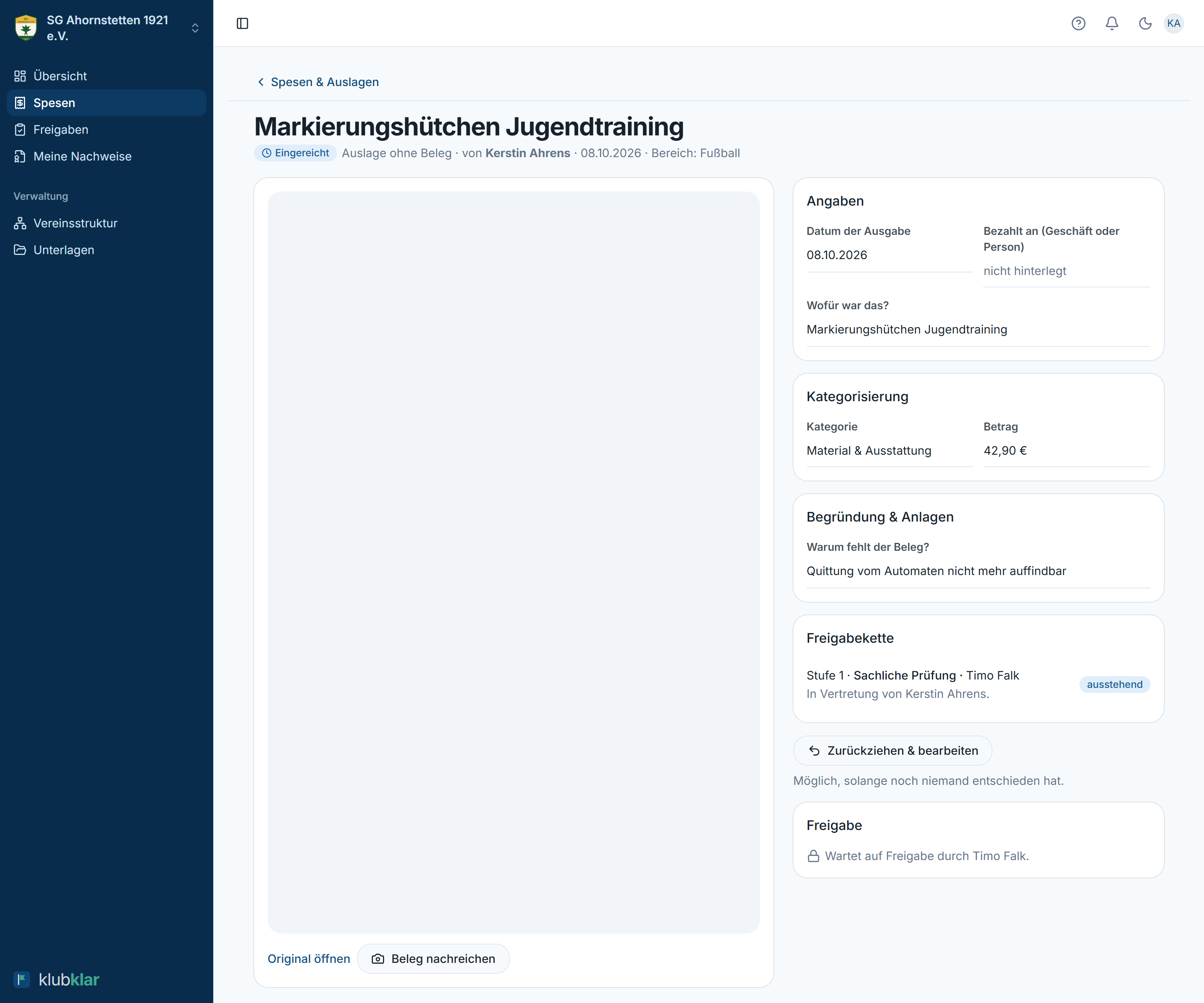The image size is (1204, 1003).
Task: Click the Original öffnen link
Action: [309, 959]
